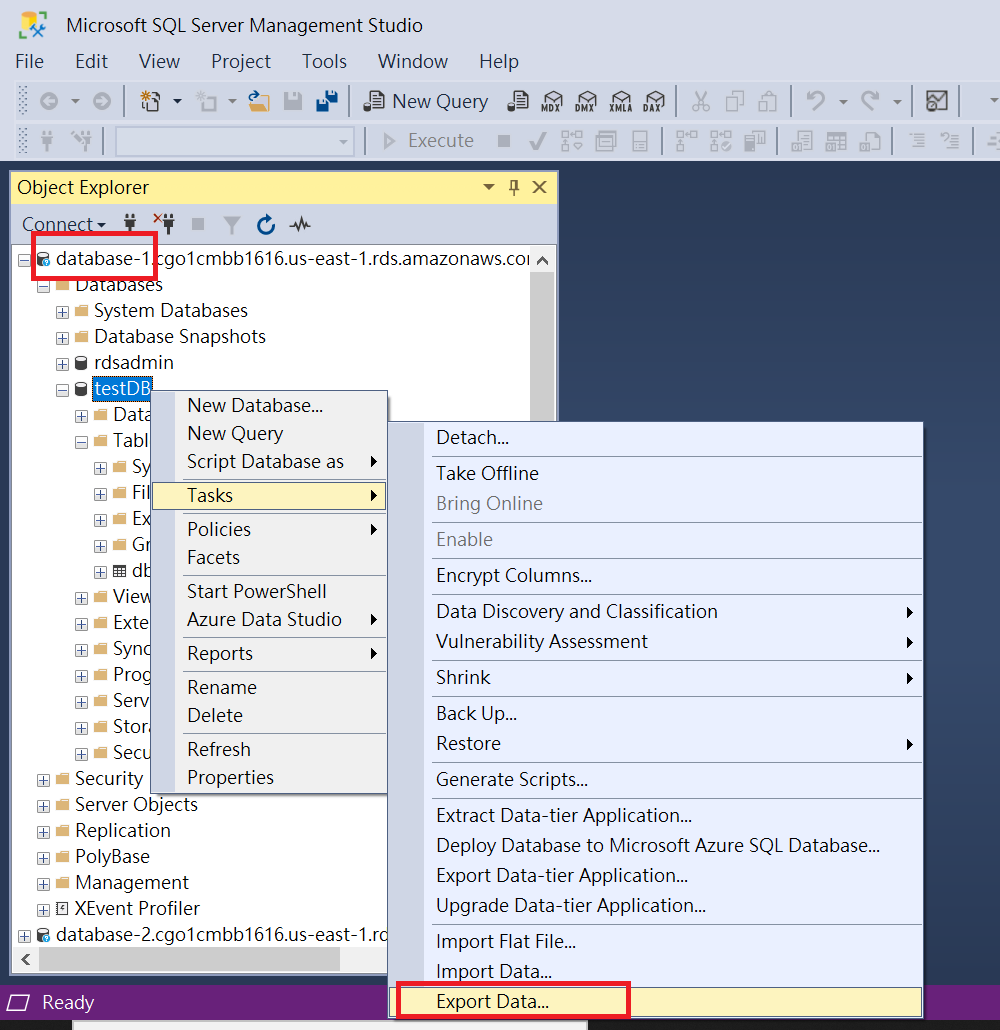
Task: Click the Cut scissors icon
Action: [700, 101]
